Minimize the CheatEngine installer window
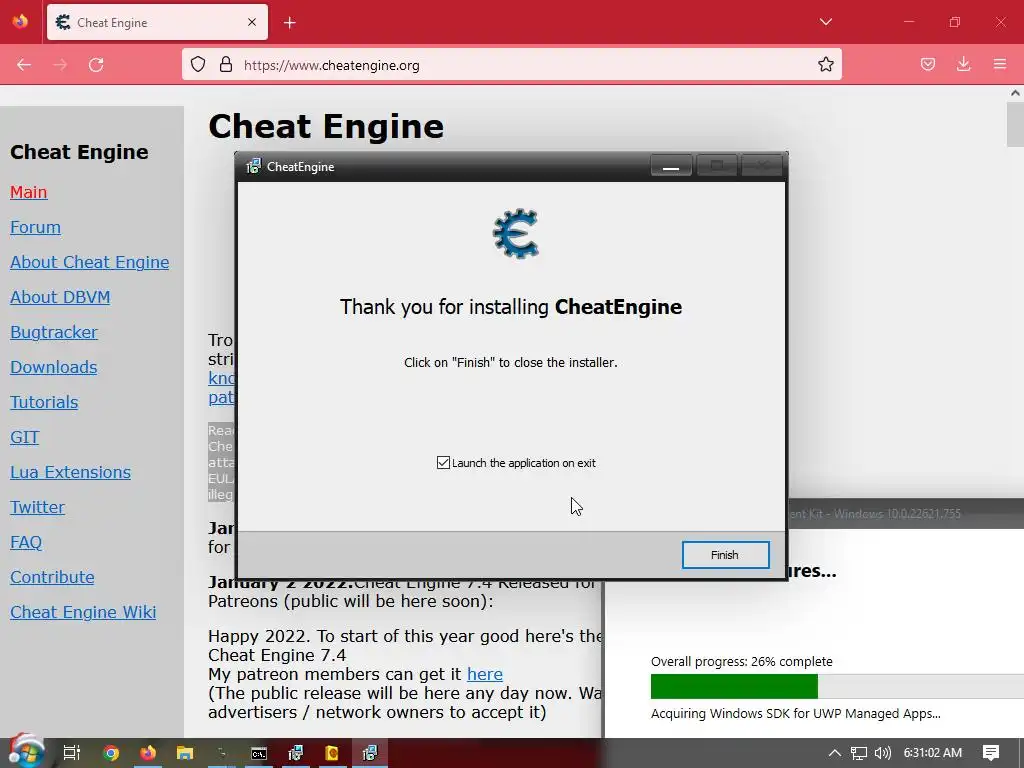The width and height of the screenshot is (1024, 768). pyautogui.click(x=671, y=166)
